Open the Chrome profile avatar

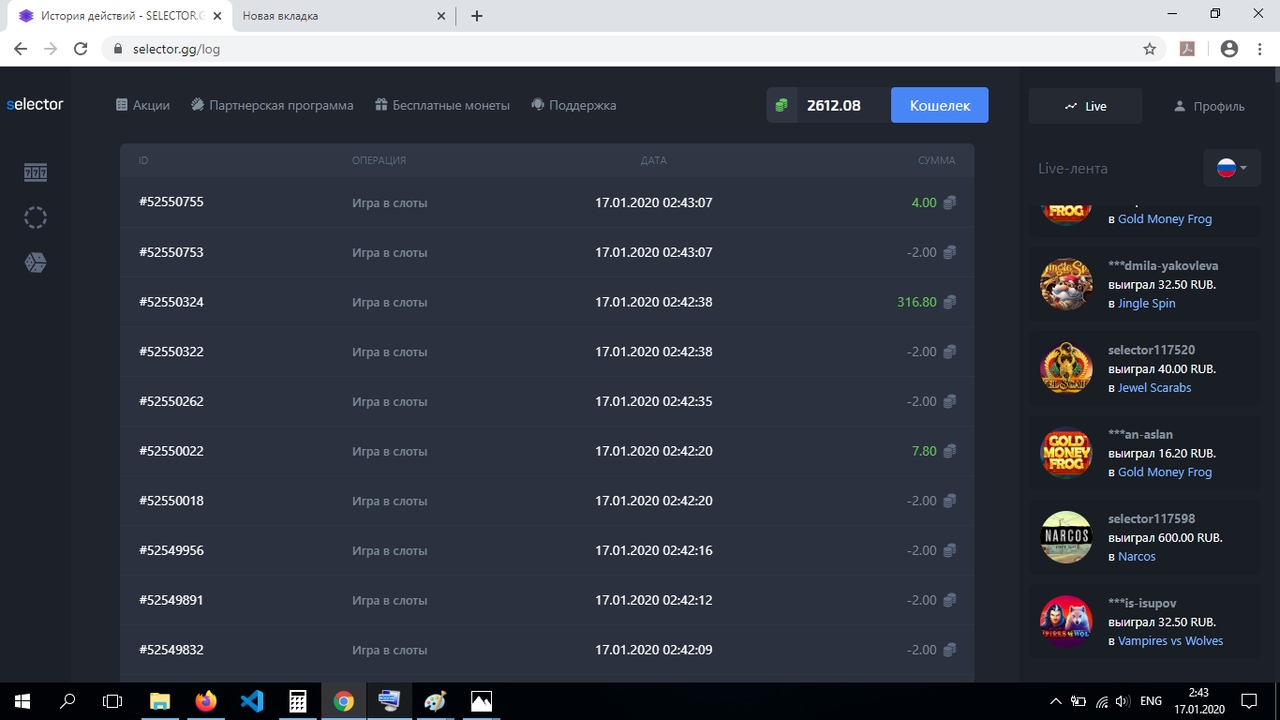click(x=1230, y=48)
